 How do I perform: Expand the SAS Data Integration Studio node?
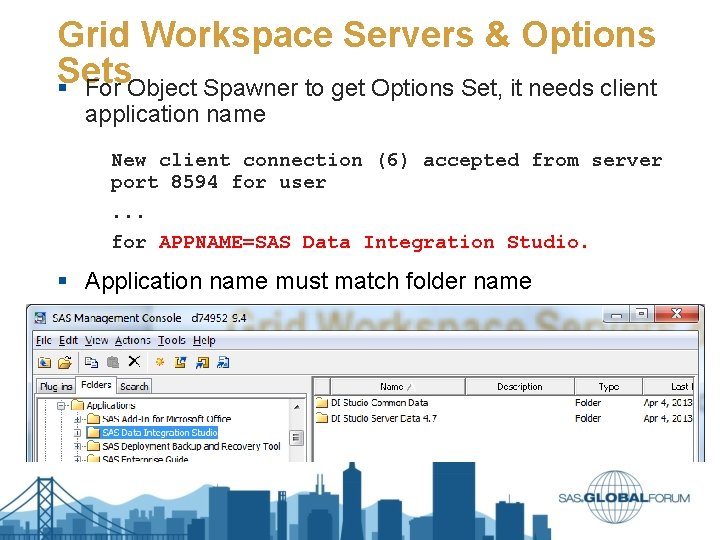(x=78, y=433)
